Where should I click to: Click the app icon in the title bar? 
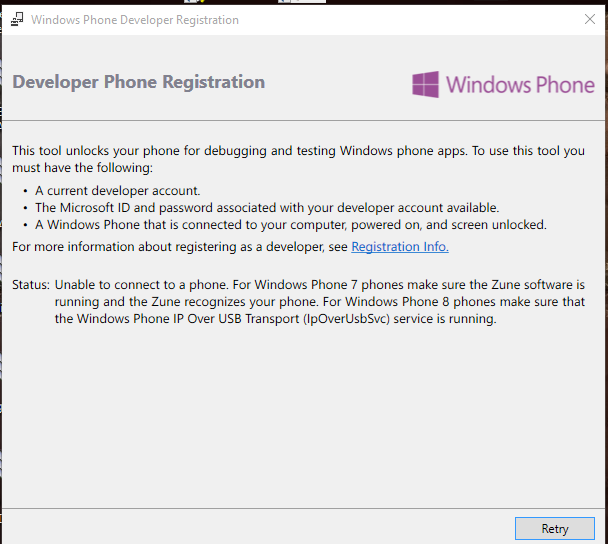click(x=17, y=19)
